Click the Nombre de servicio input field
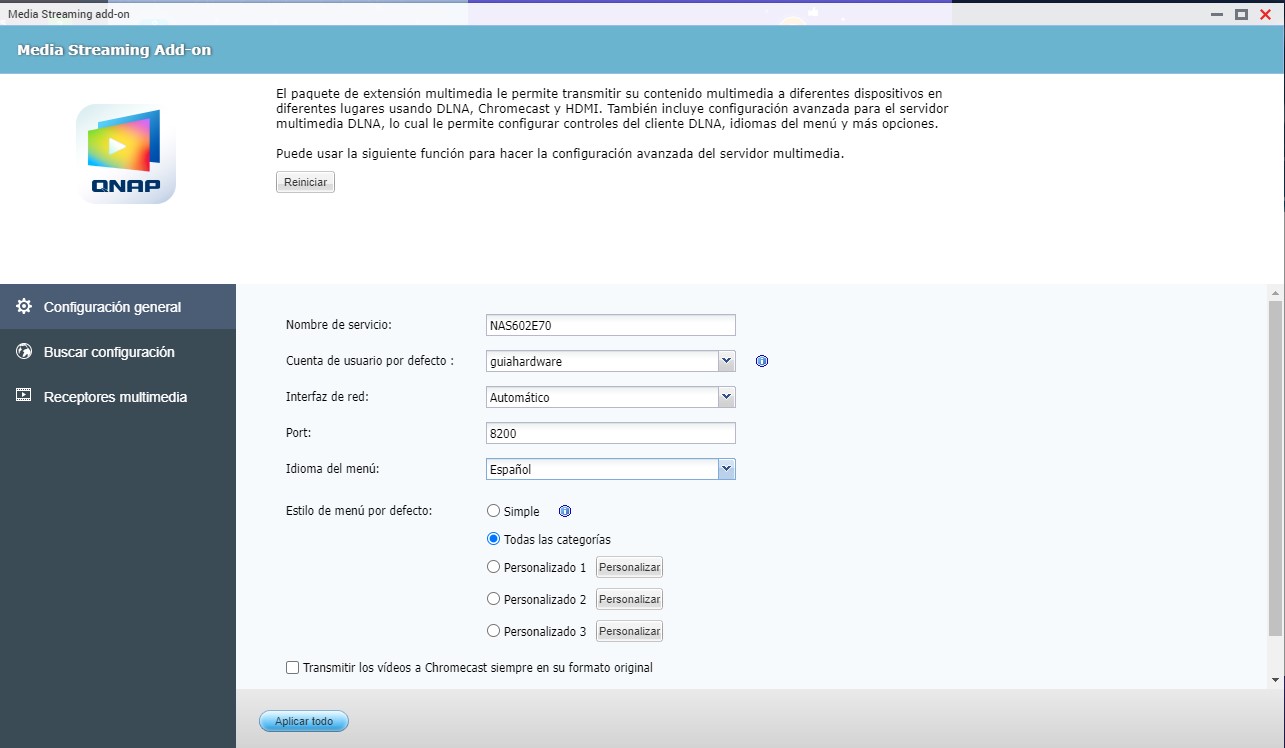The height and width of the screenshot is (748, 1285). tap(610, 325)
